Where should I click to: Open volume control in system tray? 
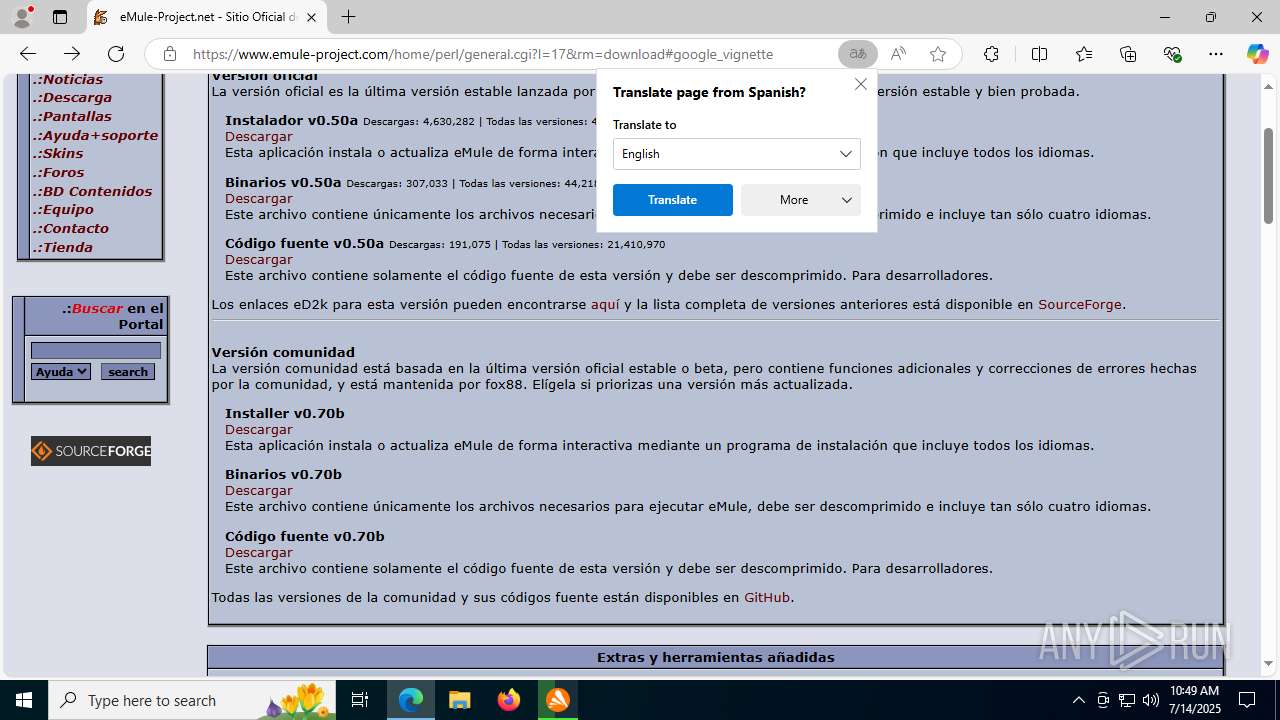click(1151, 700)
